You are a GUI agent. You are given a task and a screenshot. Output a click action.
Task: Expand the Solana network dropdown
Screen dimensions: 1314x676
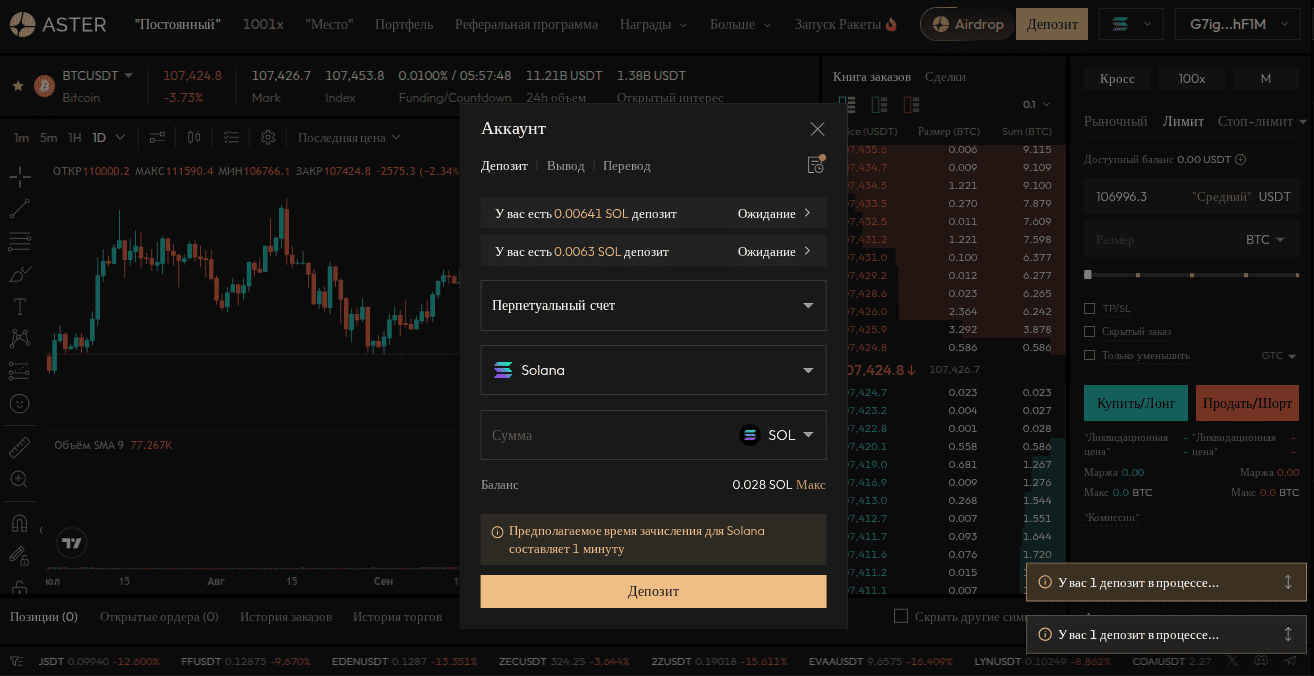coord(654,370)
